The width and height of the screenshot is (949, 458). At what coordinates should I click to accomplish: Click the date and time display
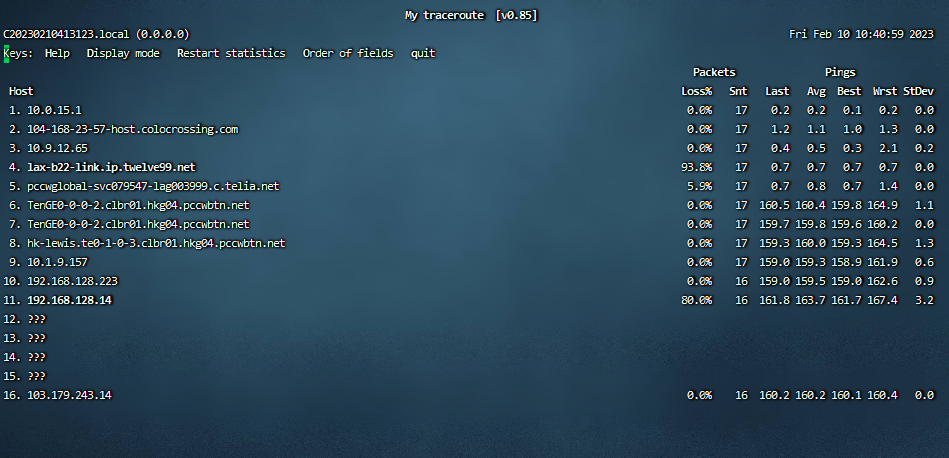[x=861, y=34]
